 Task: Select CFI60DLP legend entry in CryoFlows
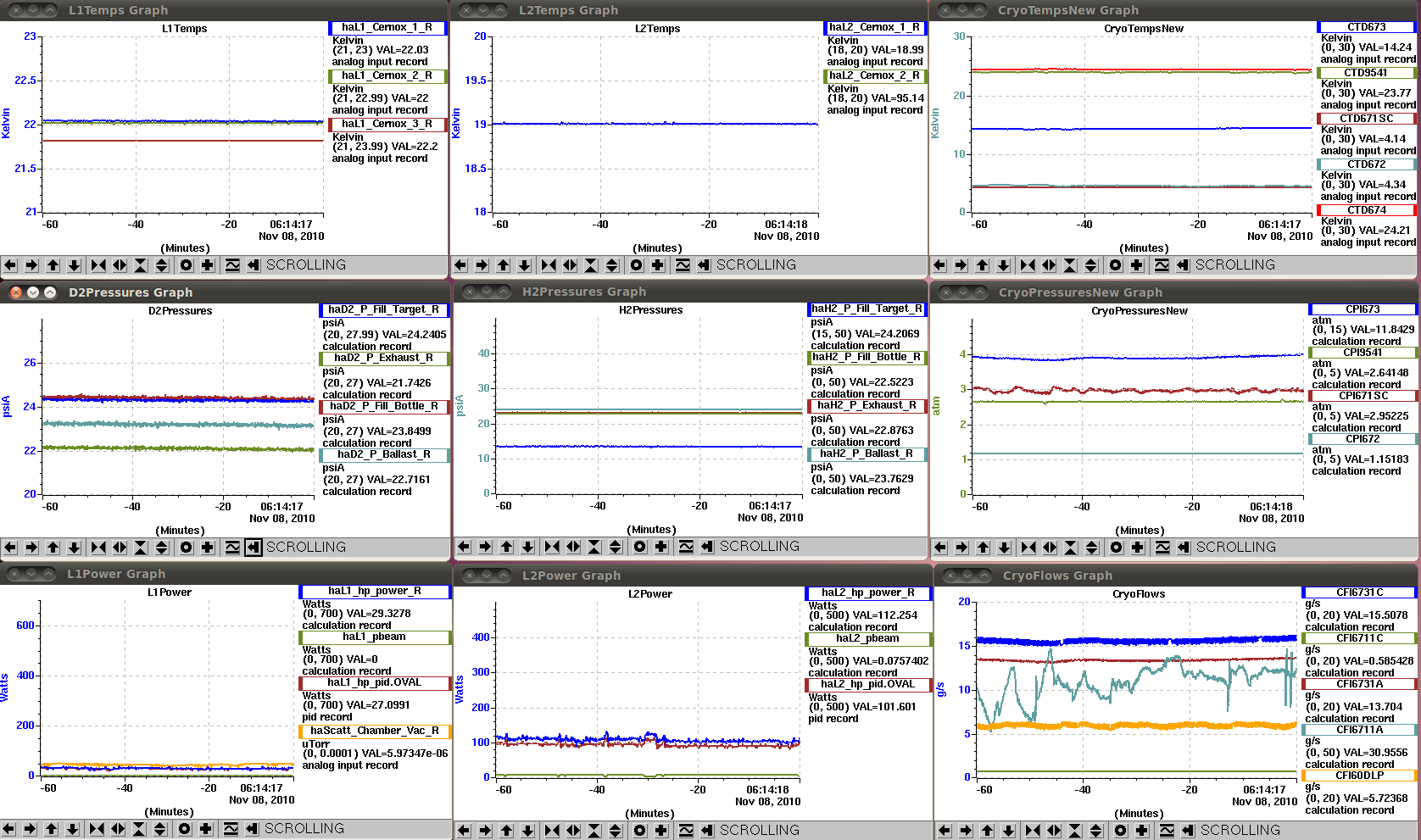[1360, 776]
